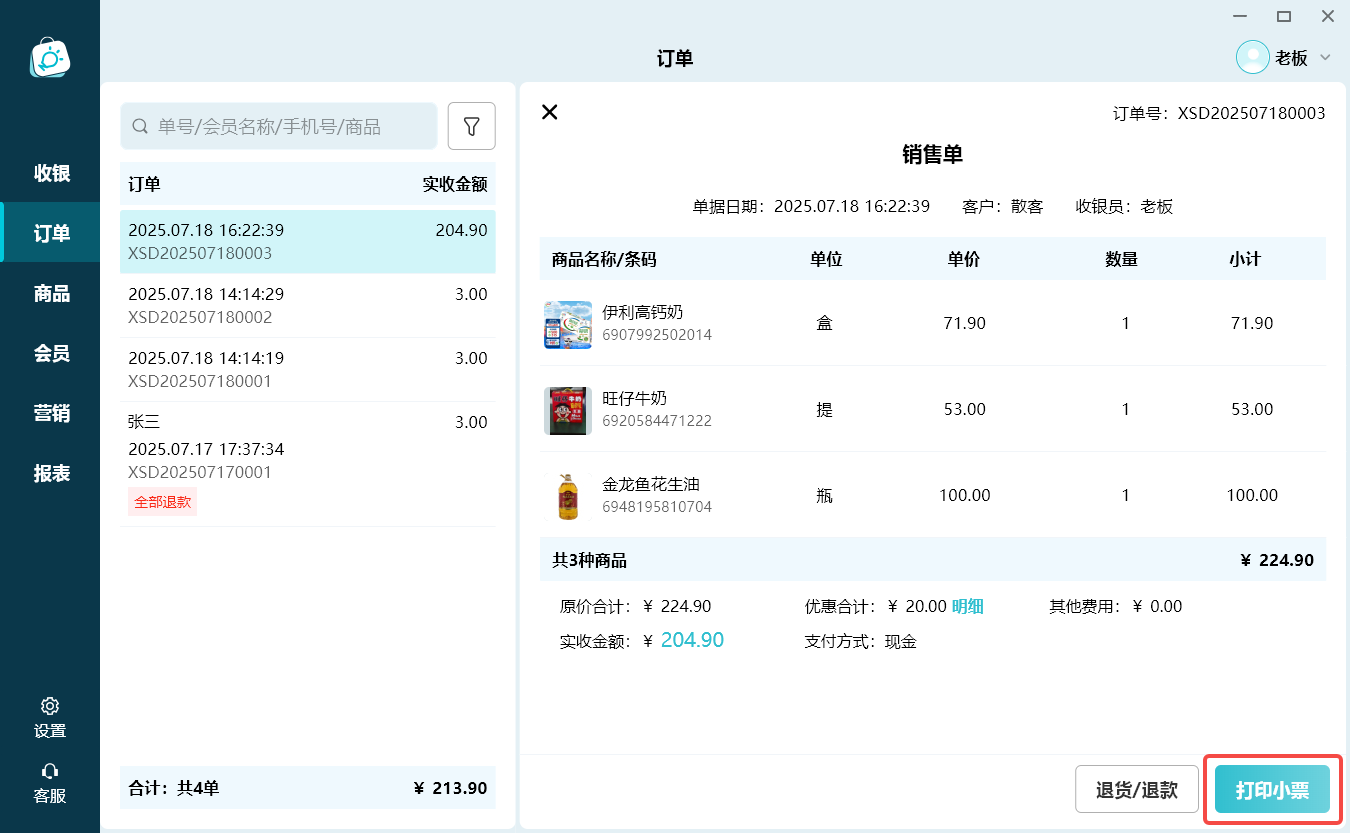1350x833 pixels.
Task: Click the order number XSD202507180003 in the header
Action: pos(1251,113)
